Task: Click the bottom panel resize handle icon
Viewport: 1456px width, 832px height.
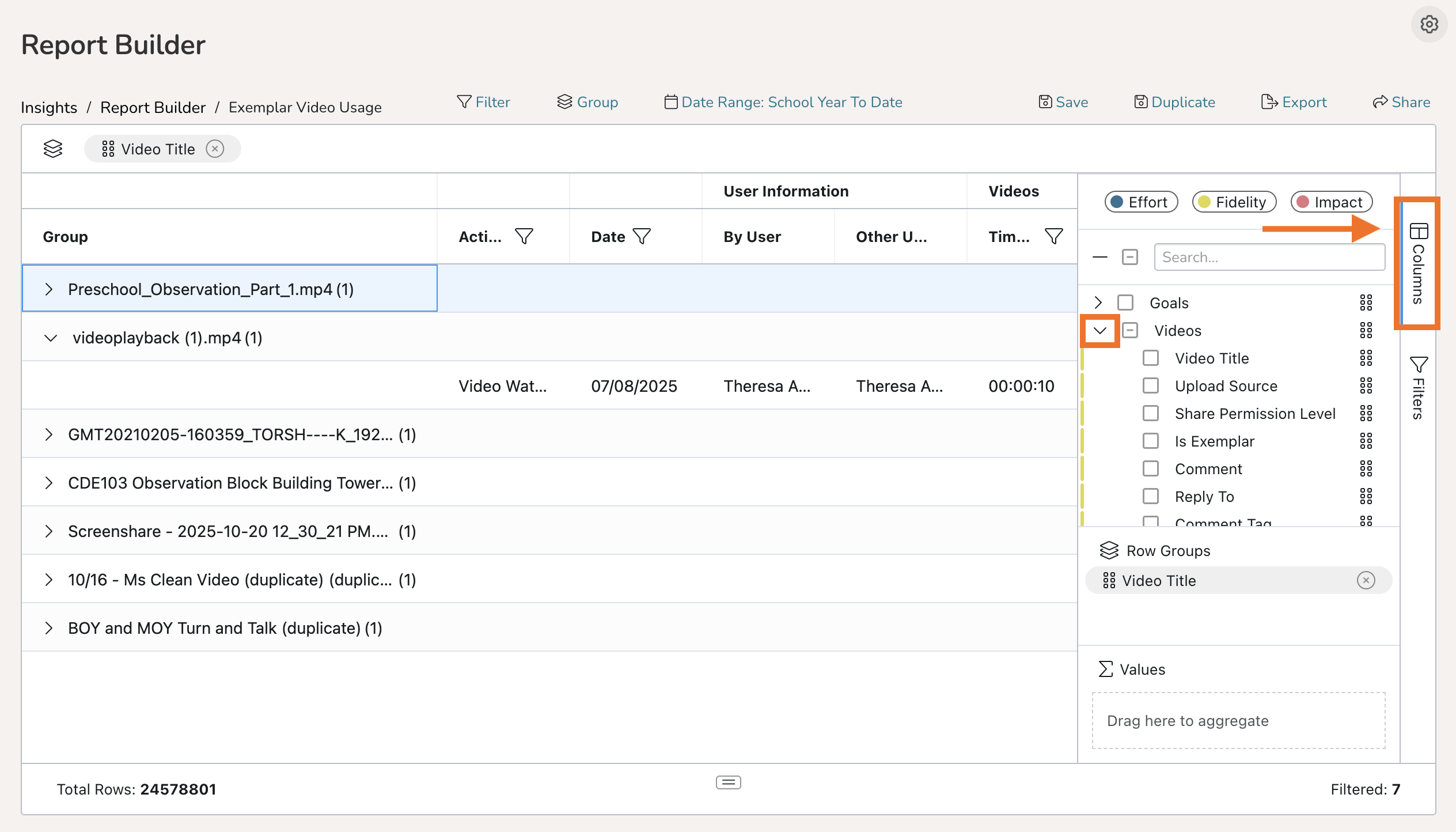Action: 728,782
